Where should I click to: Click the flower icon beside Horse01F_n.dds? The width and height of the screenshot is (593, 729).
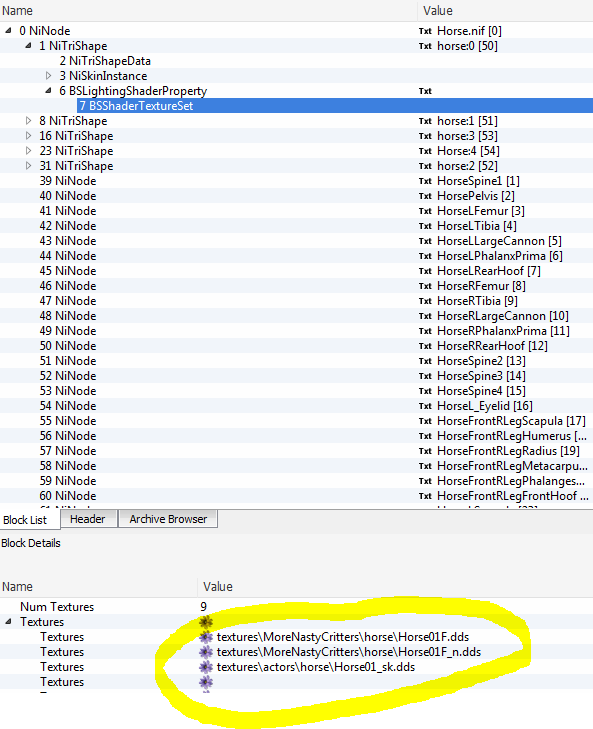[206, 652]
